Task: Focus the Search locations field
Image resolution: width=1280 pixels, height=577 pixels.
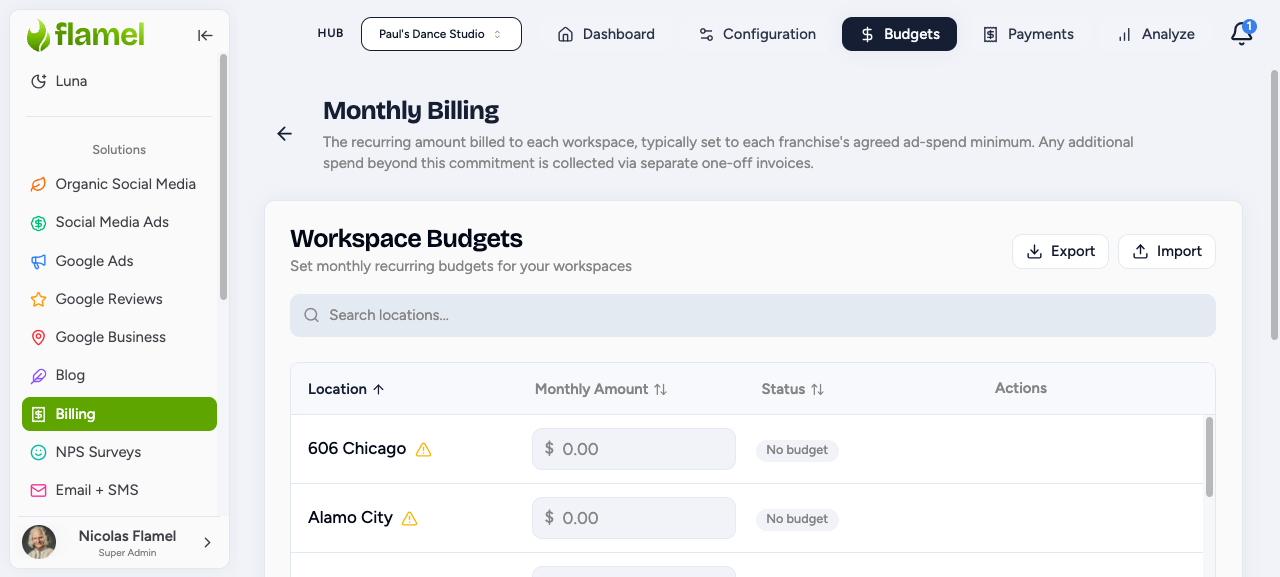Action: (753, 315)
